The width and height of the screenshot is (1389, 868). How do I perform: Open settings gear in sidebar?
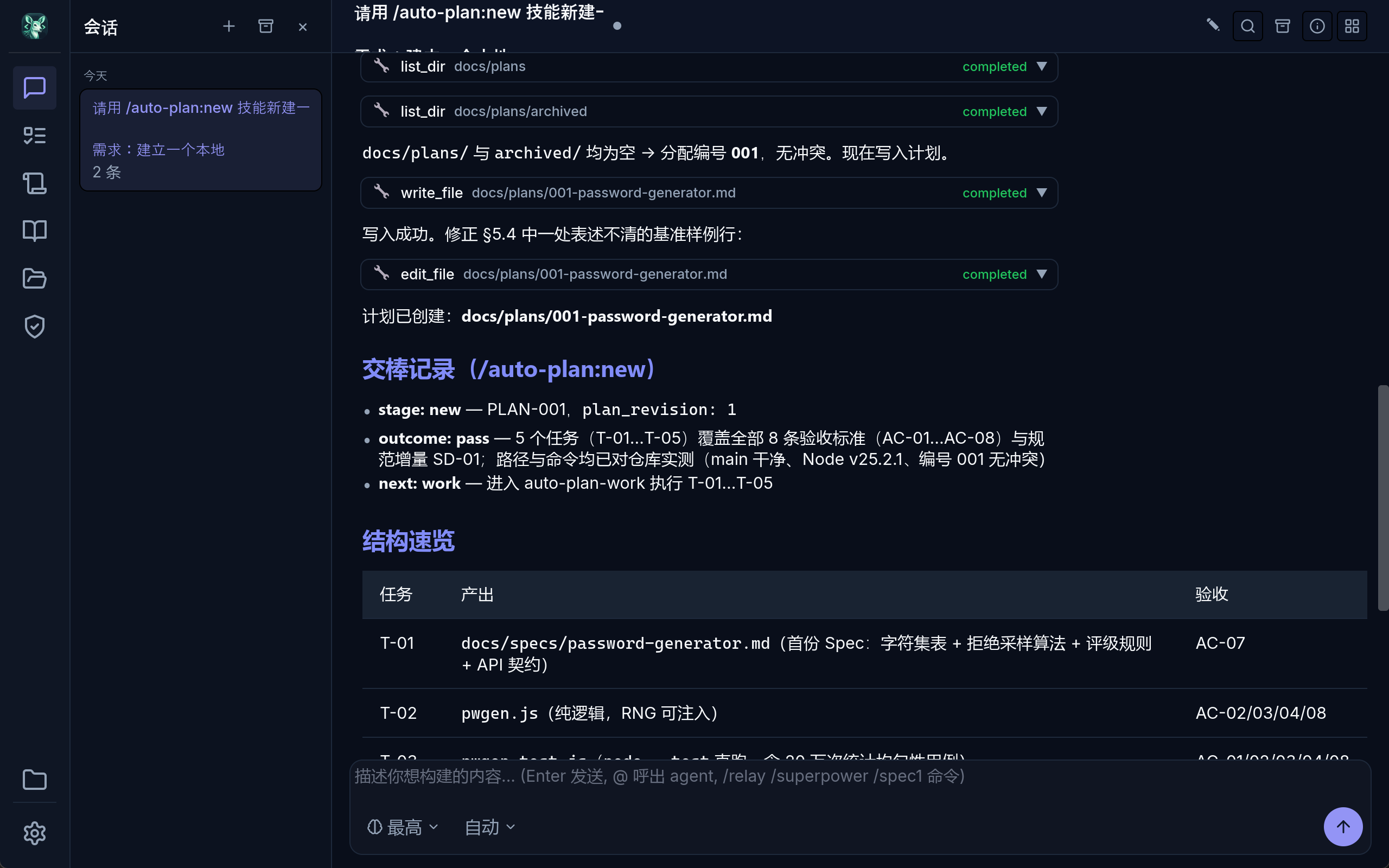coord(34,833)
